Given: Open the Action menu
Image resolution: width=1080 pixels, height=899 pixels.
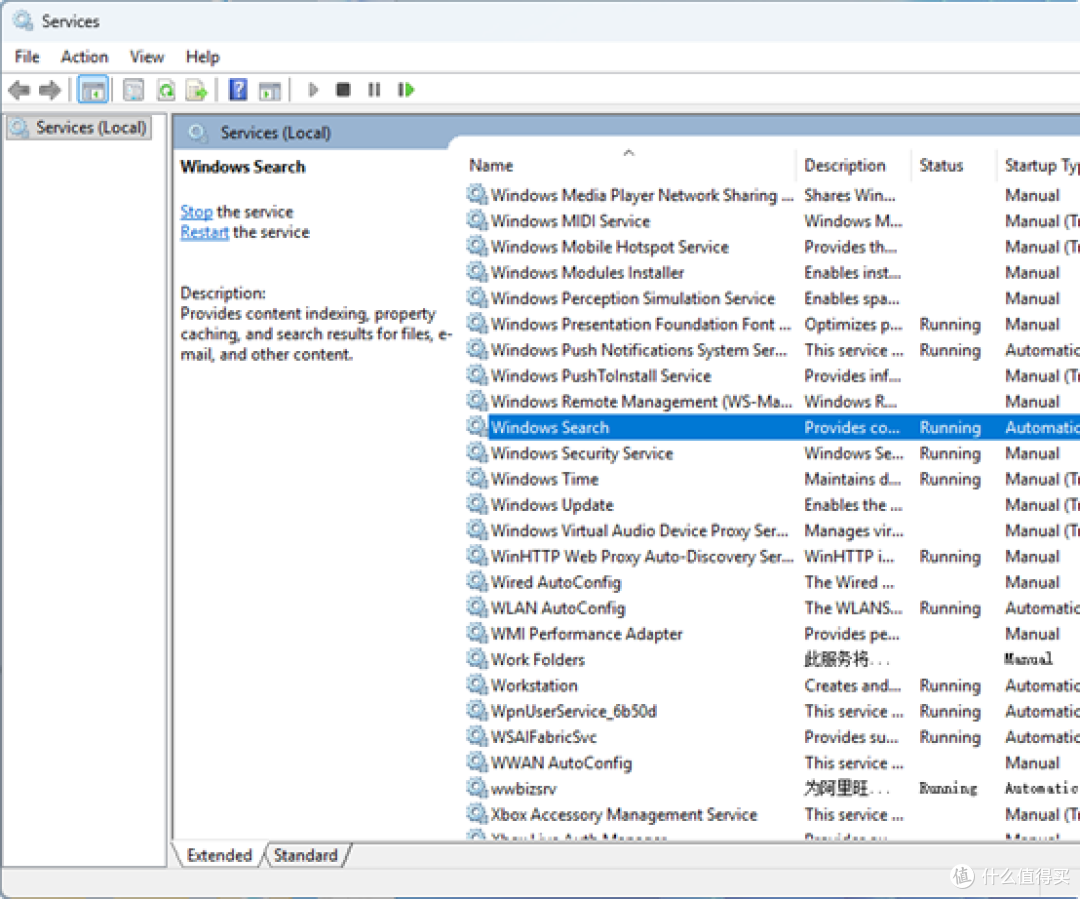Looking at the screenshot, I should coord(84,56).
